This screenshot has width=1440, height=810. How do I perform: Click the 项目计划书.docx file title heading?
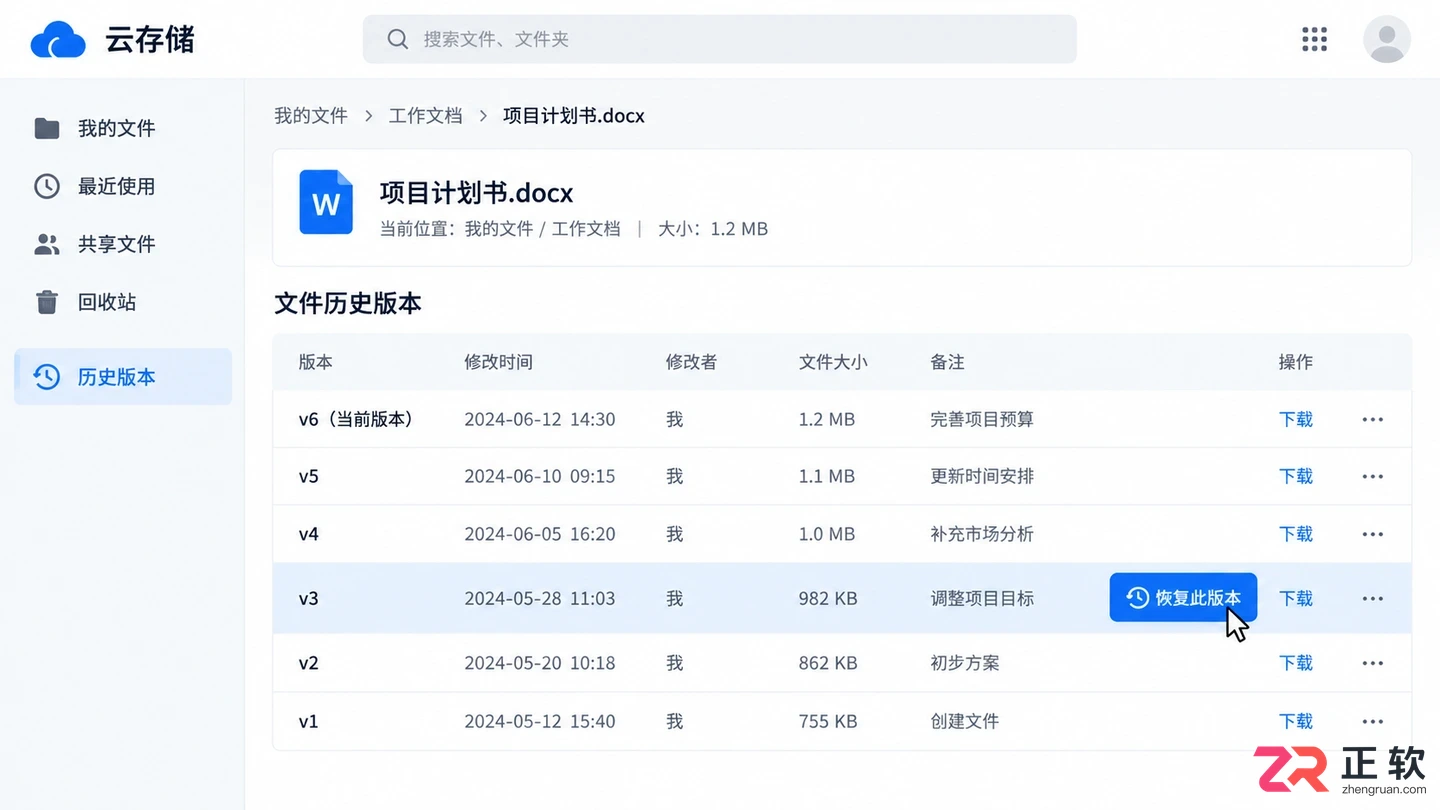[476, 193]
